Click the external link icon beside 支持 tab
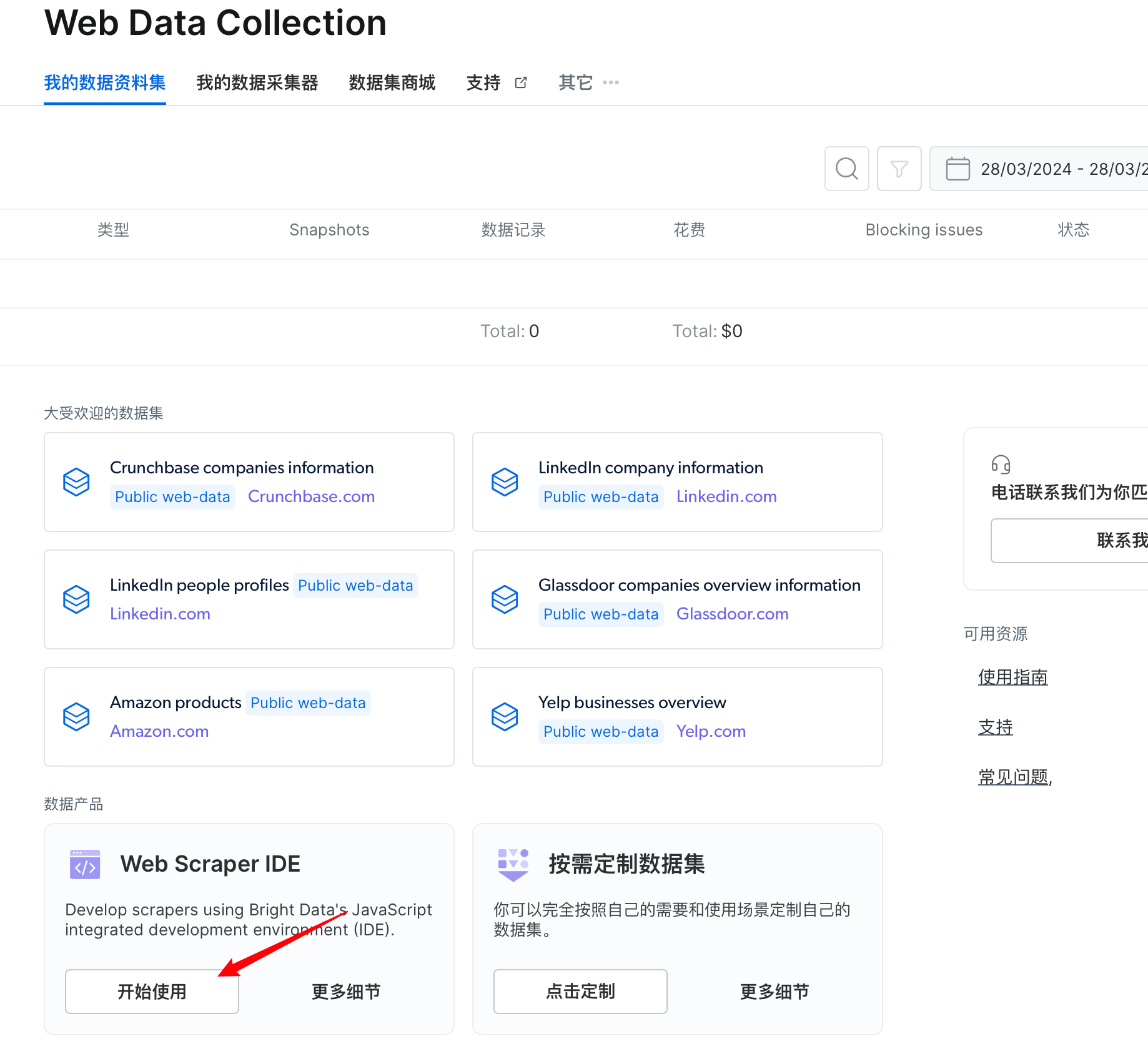This screenshot has width=1148, height=1044. click(x=521, y=82)
